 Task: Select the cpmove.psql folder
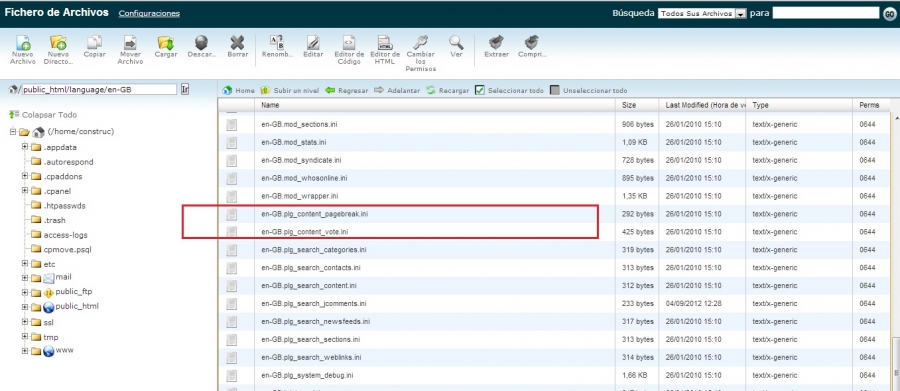[67, 249]
